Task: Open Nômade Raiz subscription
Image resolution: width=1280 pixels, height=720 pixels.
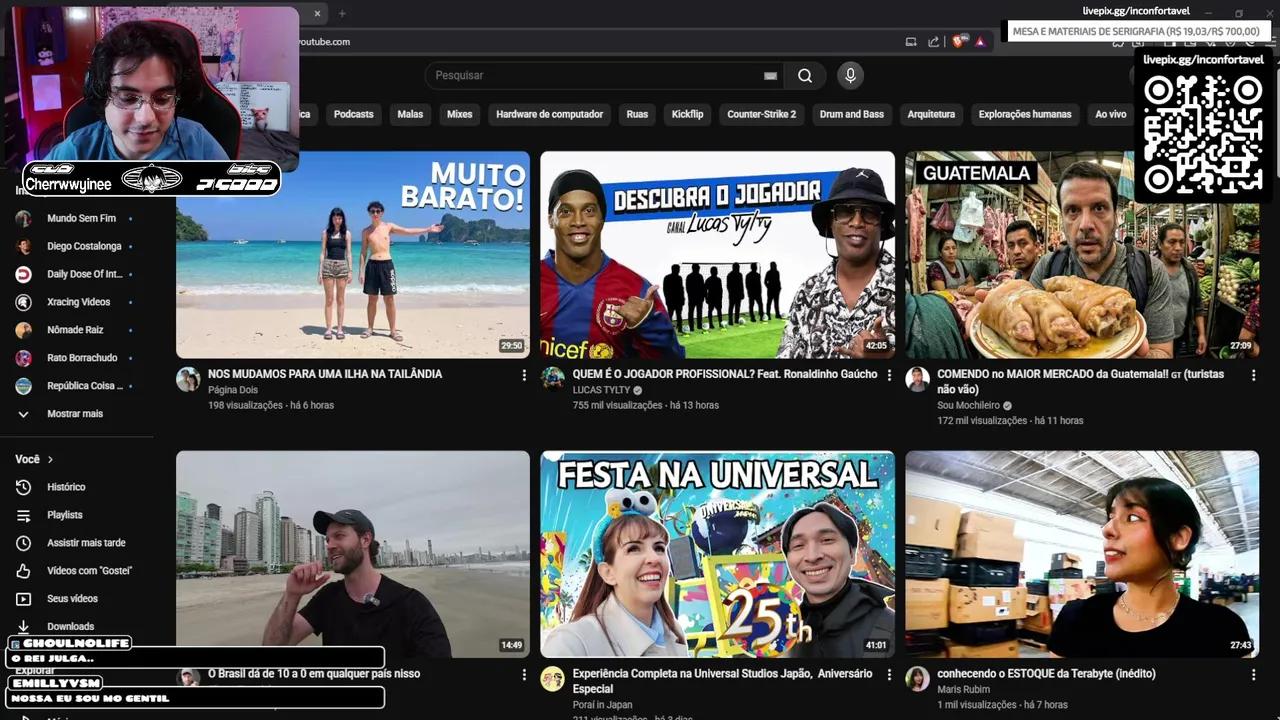Action: 75,330
